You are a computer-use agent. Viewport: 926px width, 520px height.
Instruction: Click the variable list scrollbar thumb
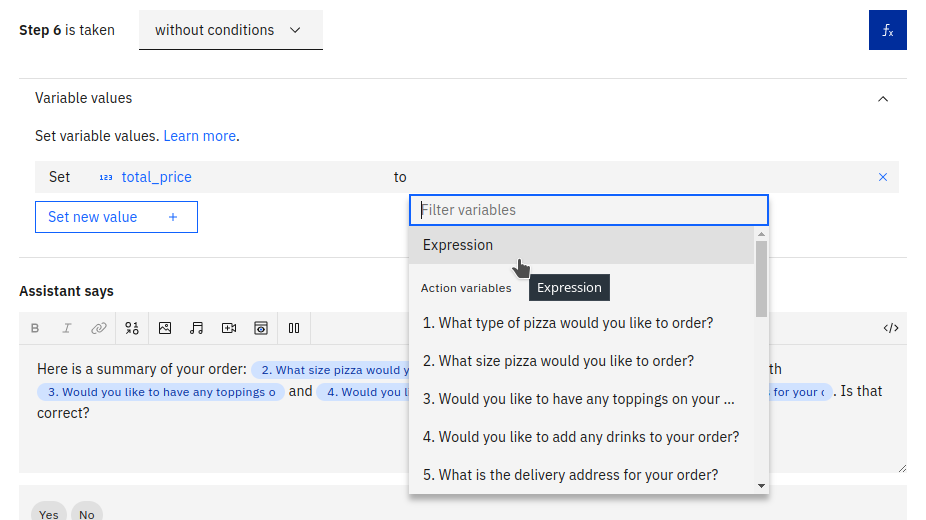[761, 278]
